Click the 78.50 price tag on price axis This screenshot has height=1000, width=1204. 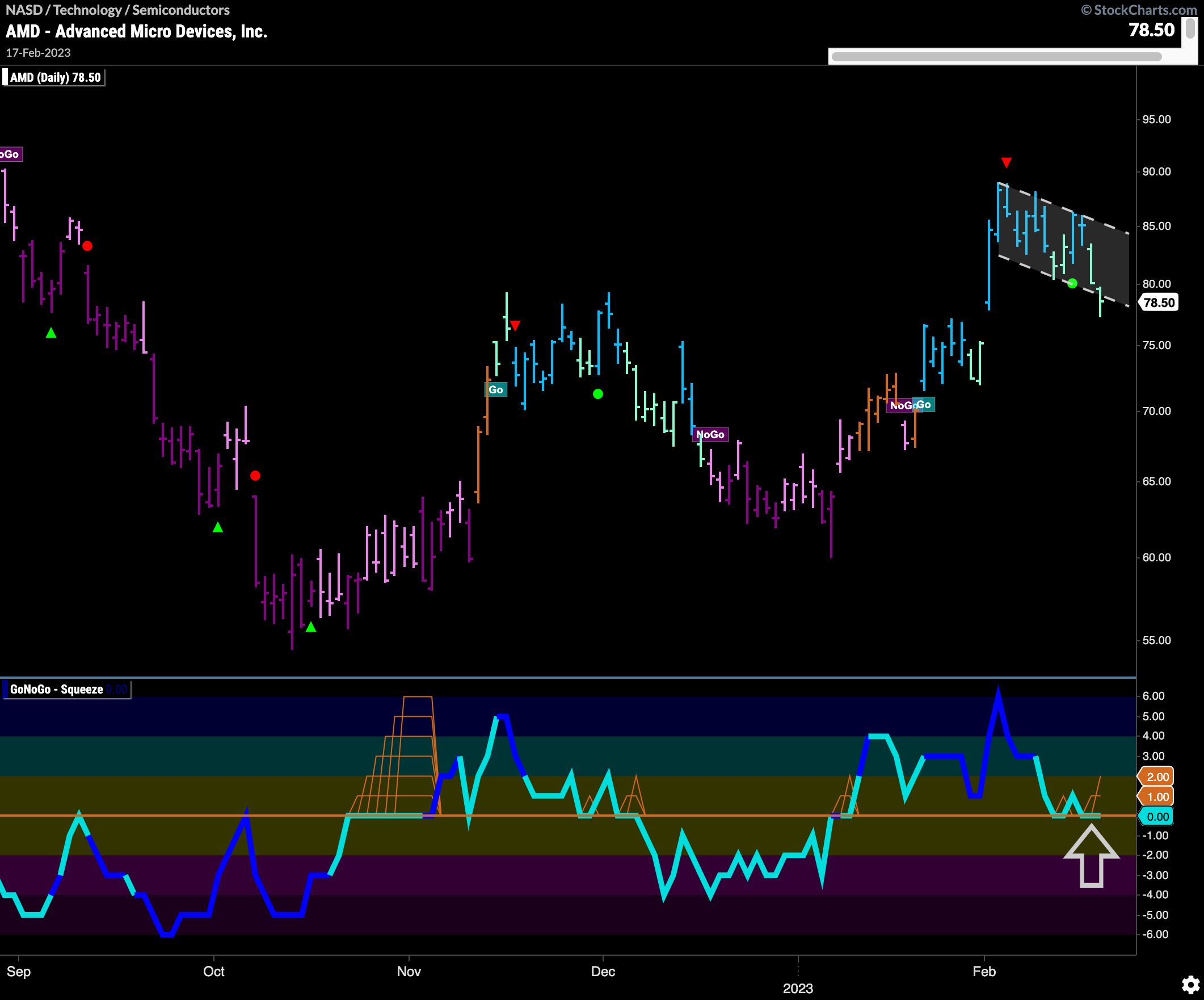point(1158,302)
